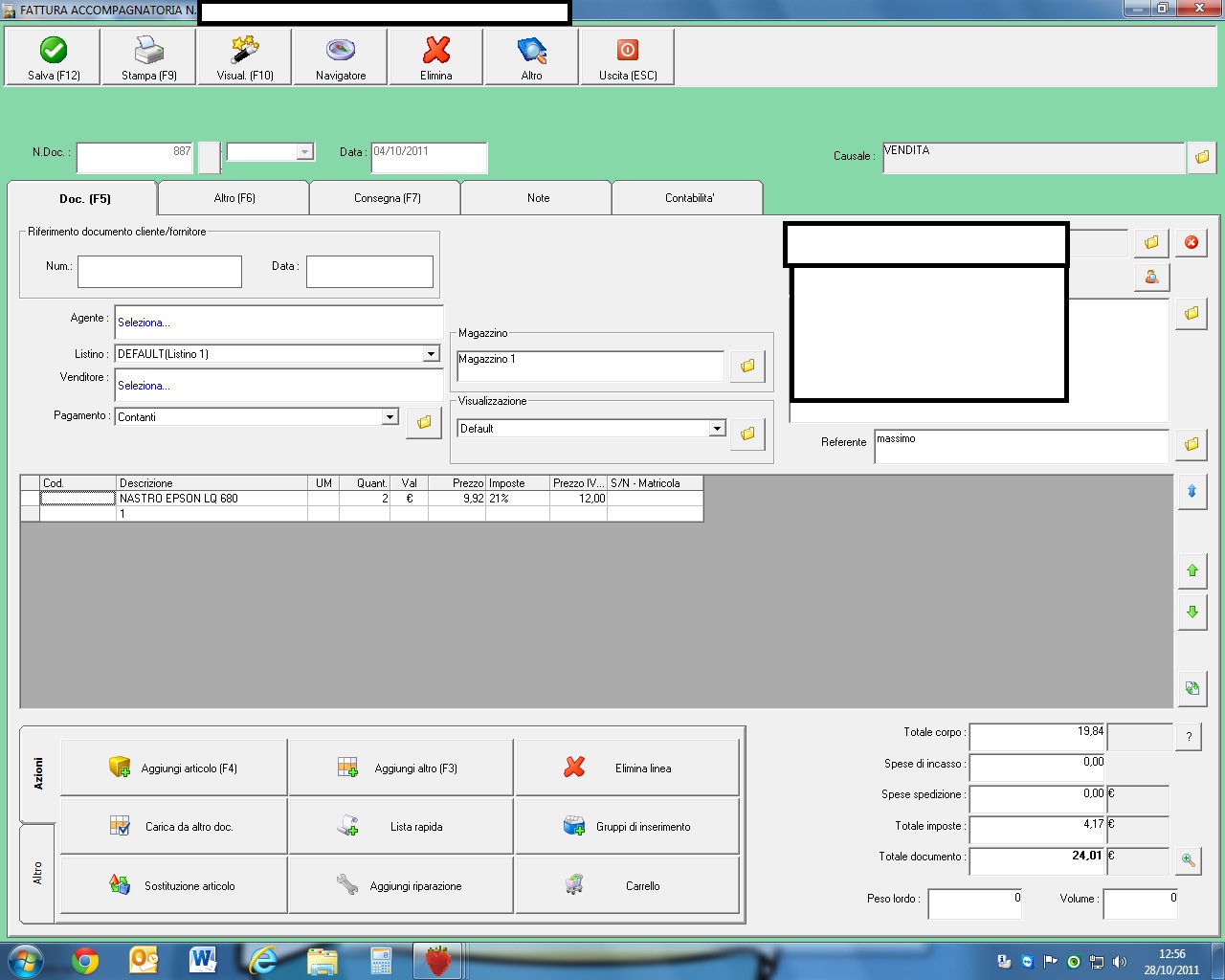Viewport: 1225px width, 980px height.
Task: Open Google Chrome from the taskbar
Action: point(85,960)
